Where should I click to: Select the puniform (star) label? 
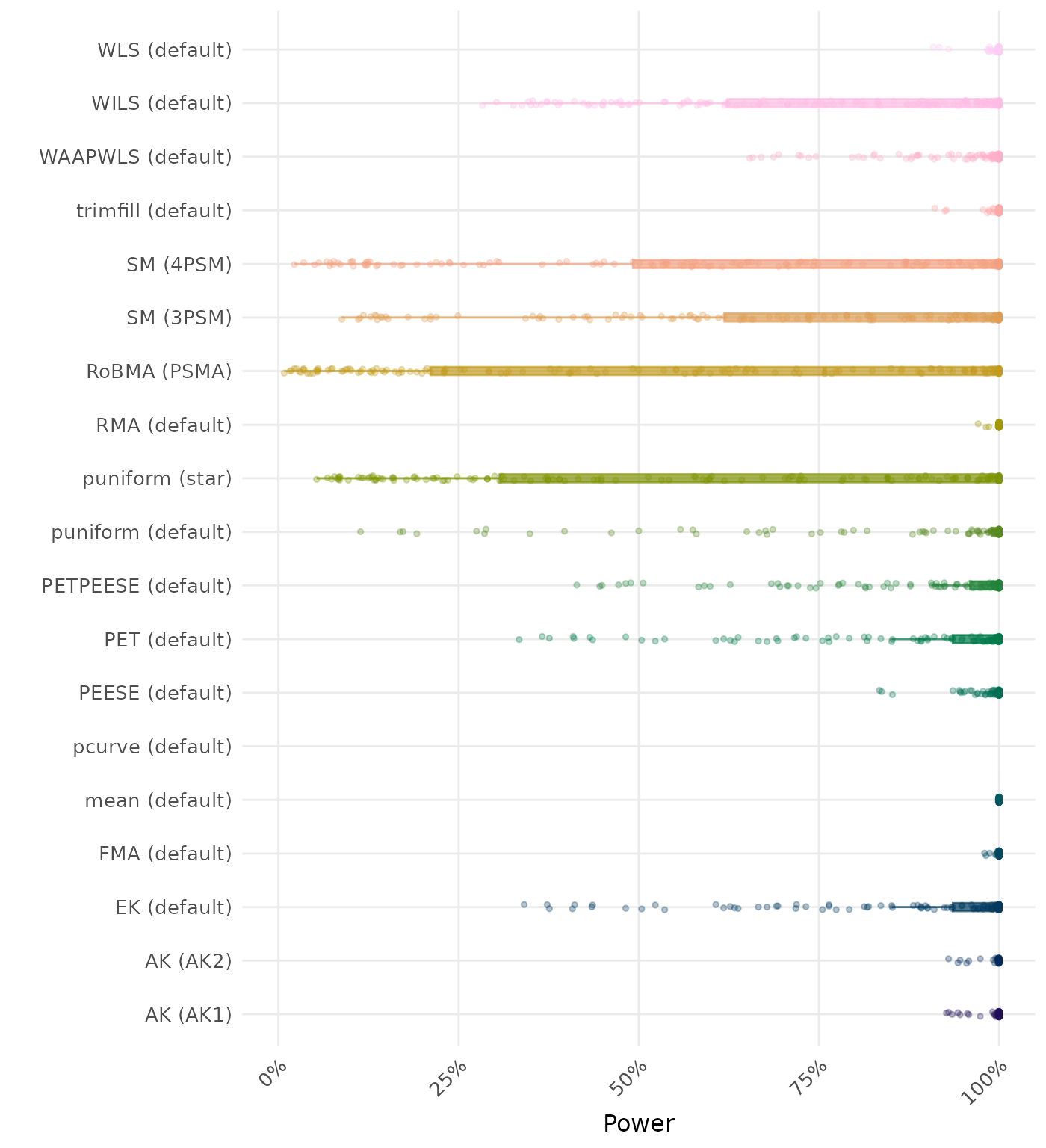click(x=157, y=478)
